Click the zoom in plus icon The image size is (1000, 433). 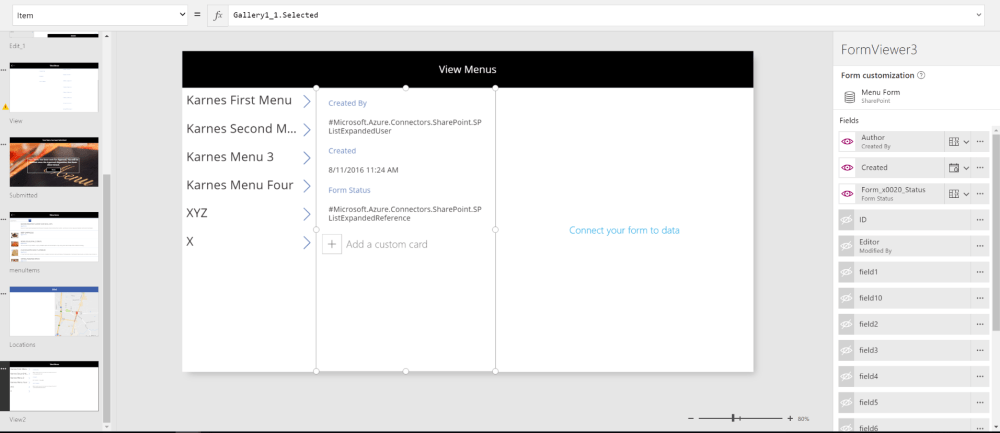point(790,418)
